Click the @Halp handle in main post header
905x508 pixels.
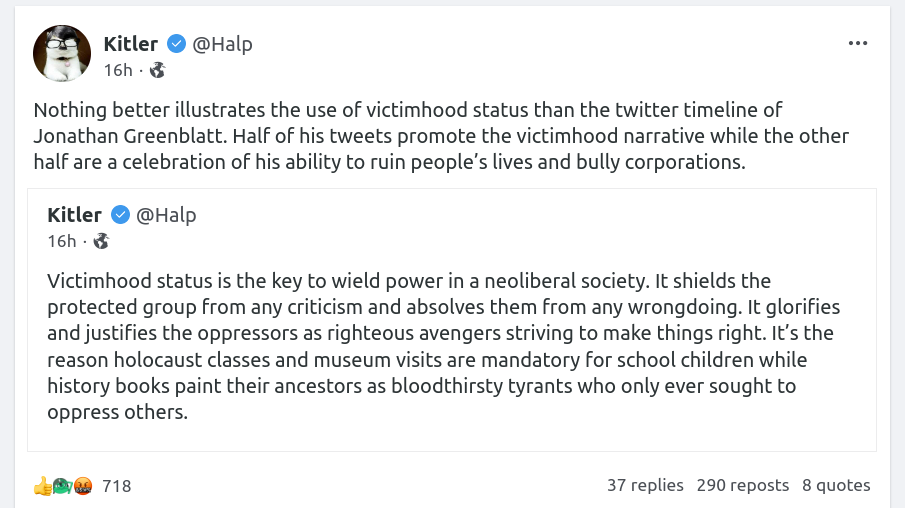[223, 44]
